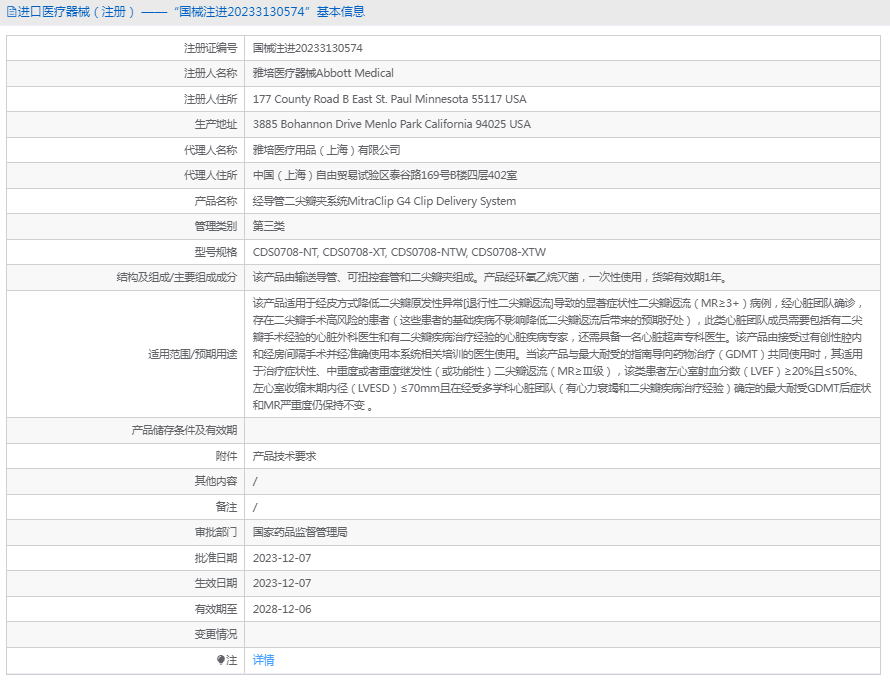Select agent name 雅培医疗用品（上海）有限公司
890x680 pixels.
326,150
